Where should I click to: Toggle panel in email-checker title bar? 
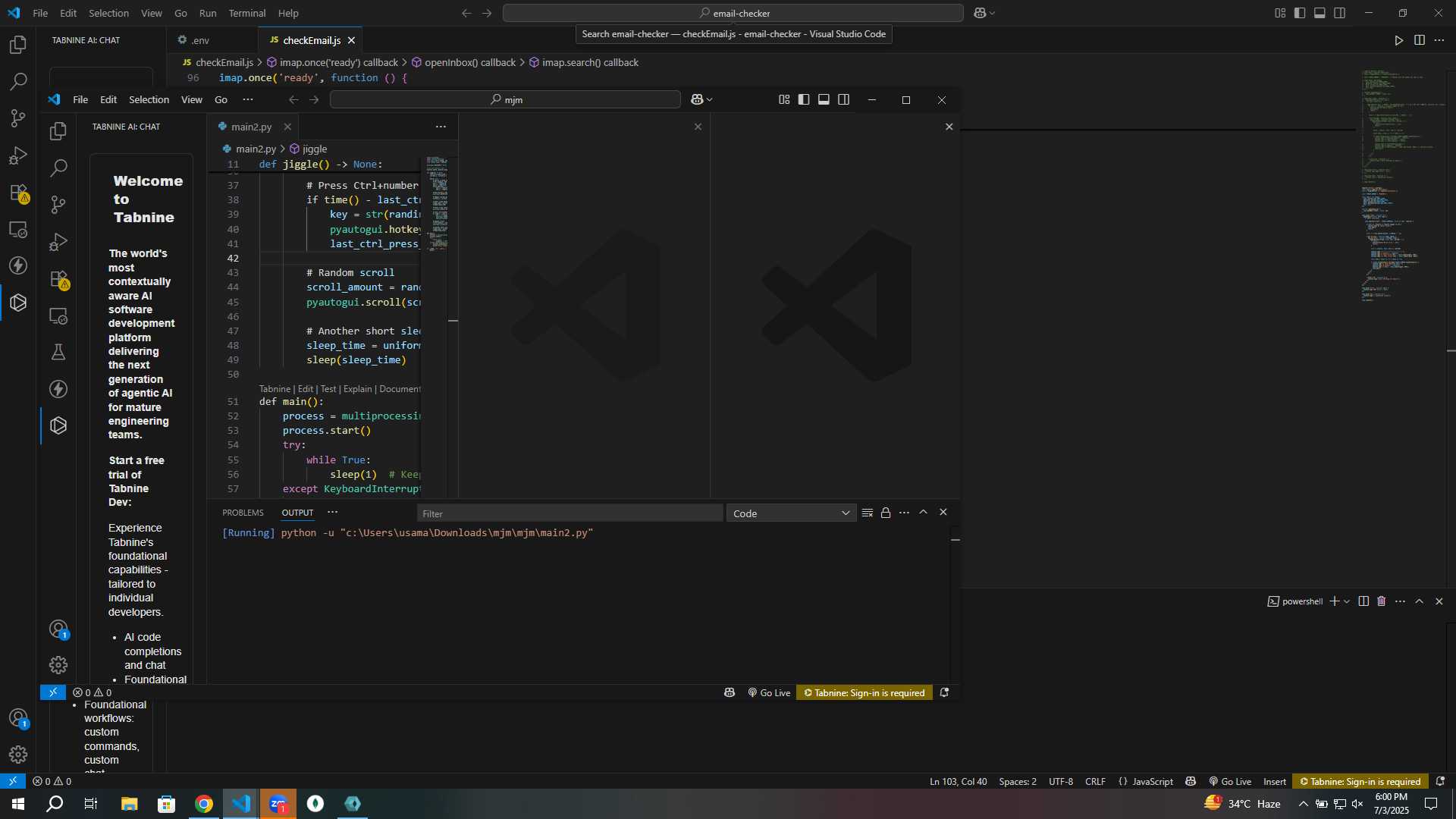pyautogui.click(x=1319, y=13)
